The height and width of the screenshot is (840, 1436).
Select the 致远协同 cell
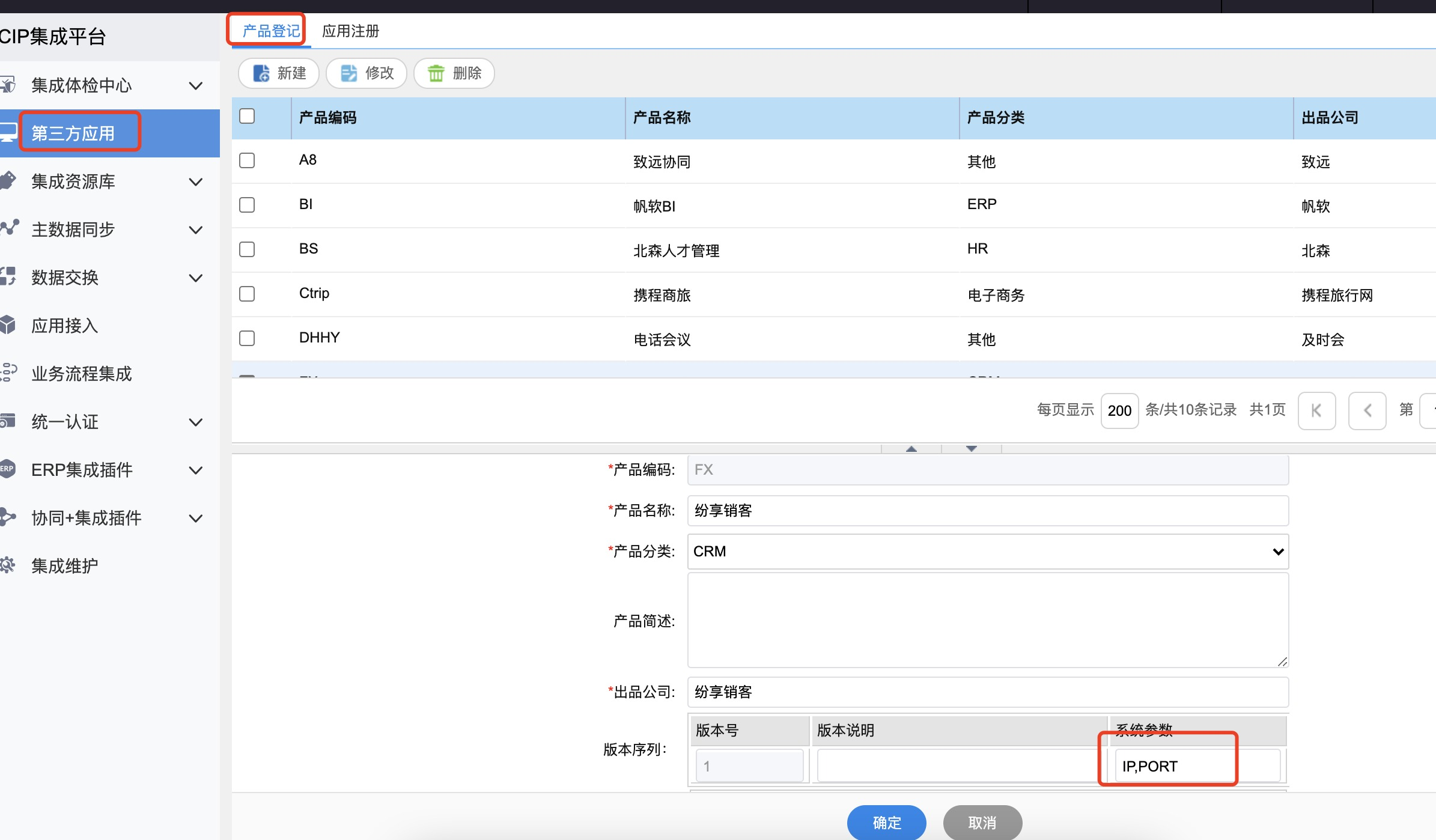662,162
